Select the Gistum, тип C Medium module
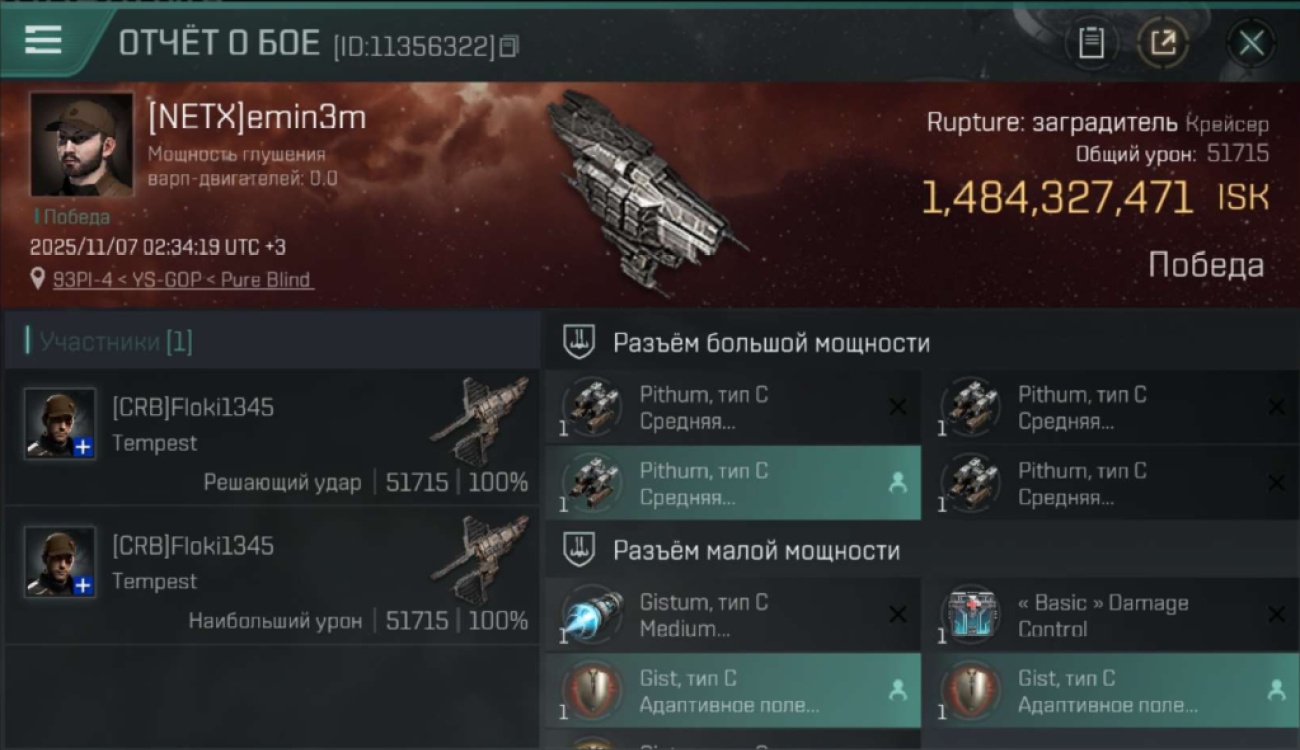 pyautogui.click(x=733, y=615)
